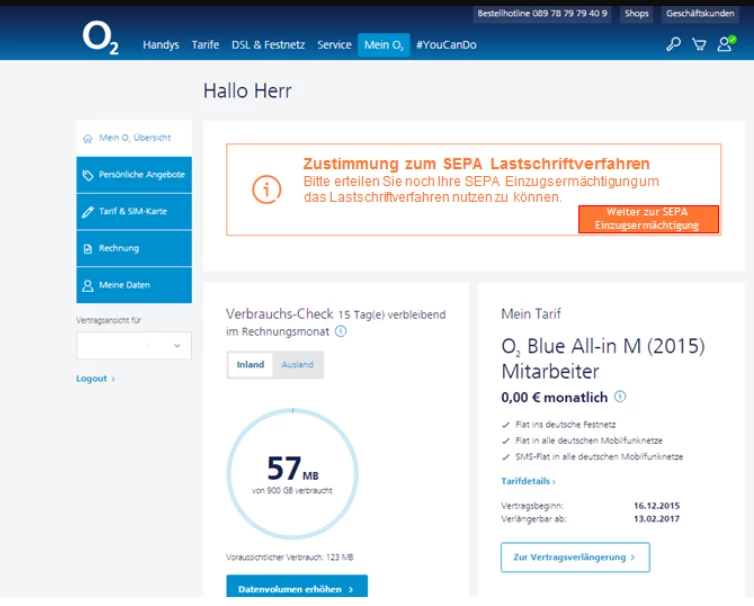Click the info icon next to 0,00 € monatlich
The image size is (754, 606).
(620, 397)
